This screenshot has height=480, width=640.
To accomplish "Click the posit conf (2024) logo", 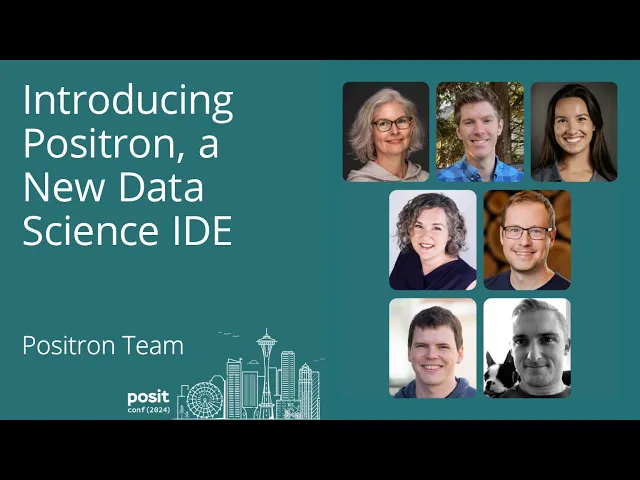I will click(149, 402).
